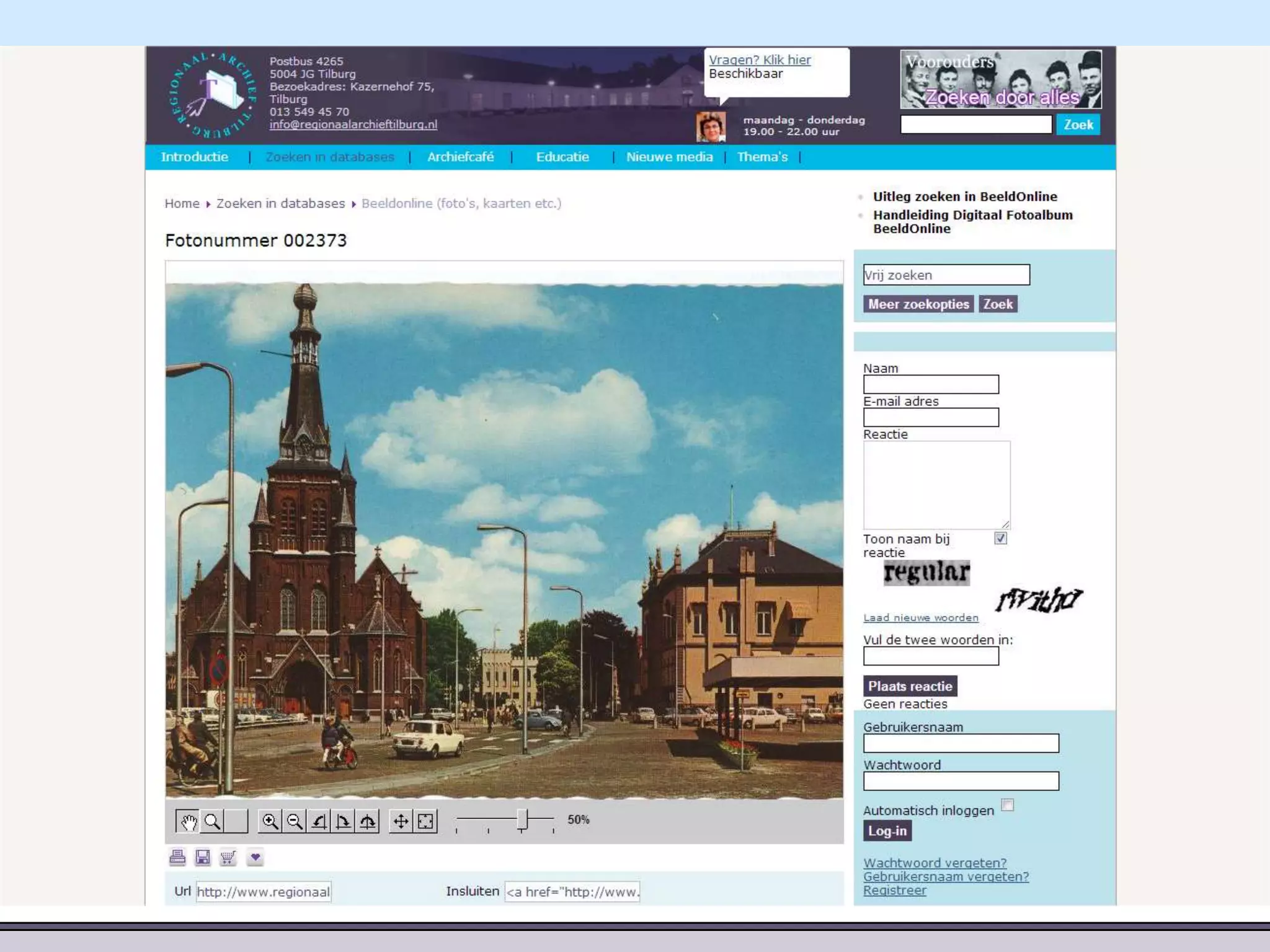Open the Nieuwe media menu item
Viewport: 1270px width, 952px height.
(x=669, y=157)
